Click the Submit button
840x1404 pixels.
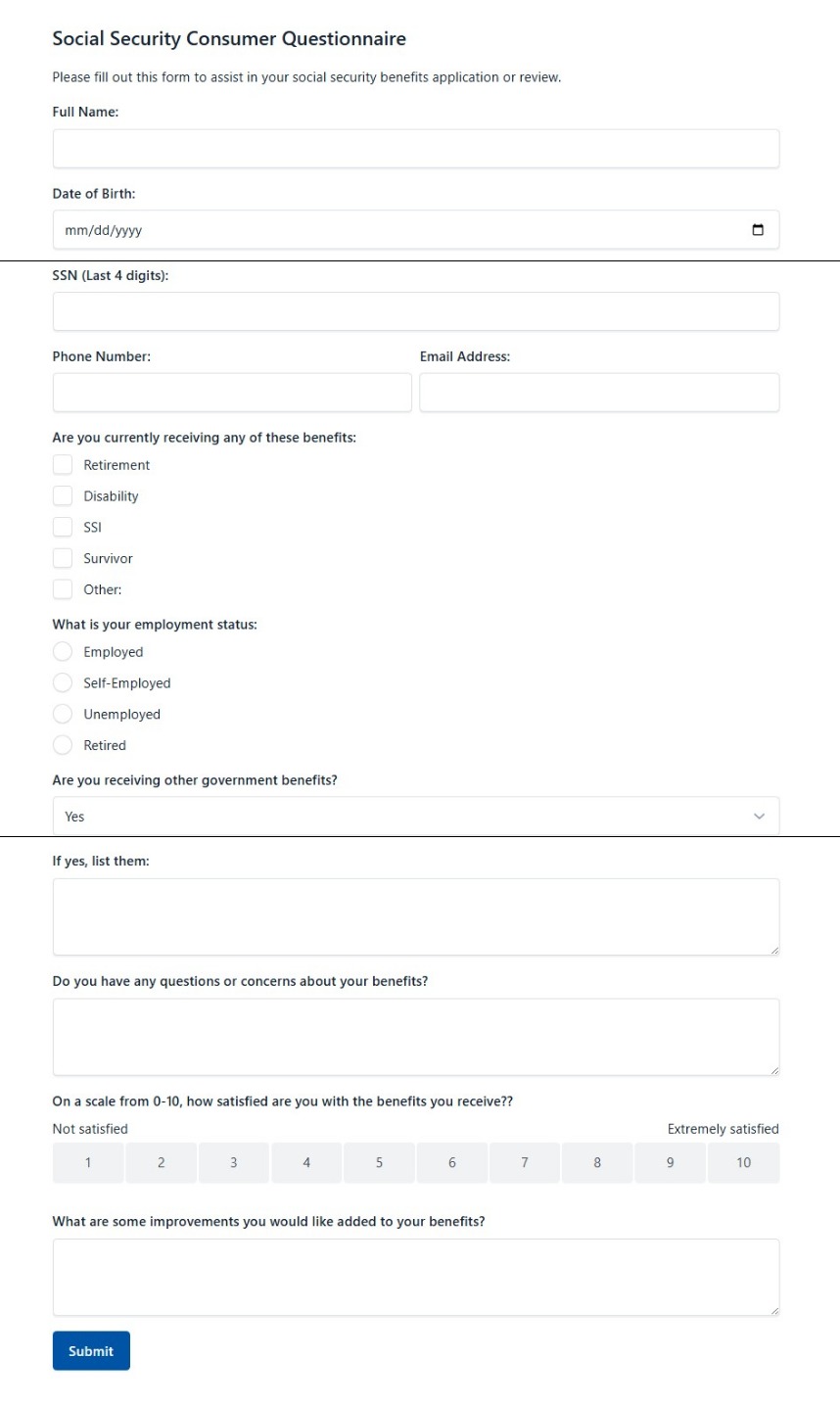(x=90, y=1350)
